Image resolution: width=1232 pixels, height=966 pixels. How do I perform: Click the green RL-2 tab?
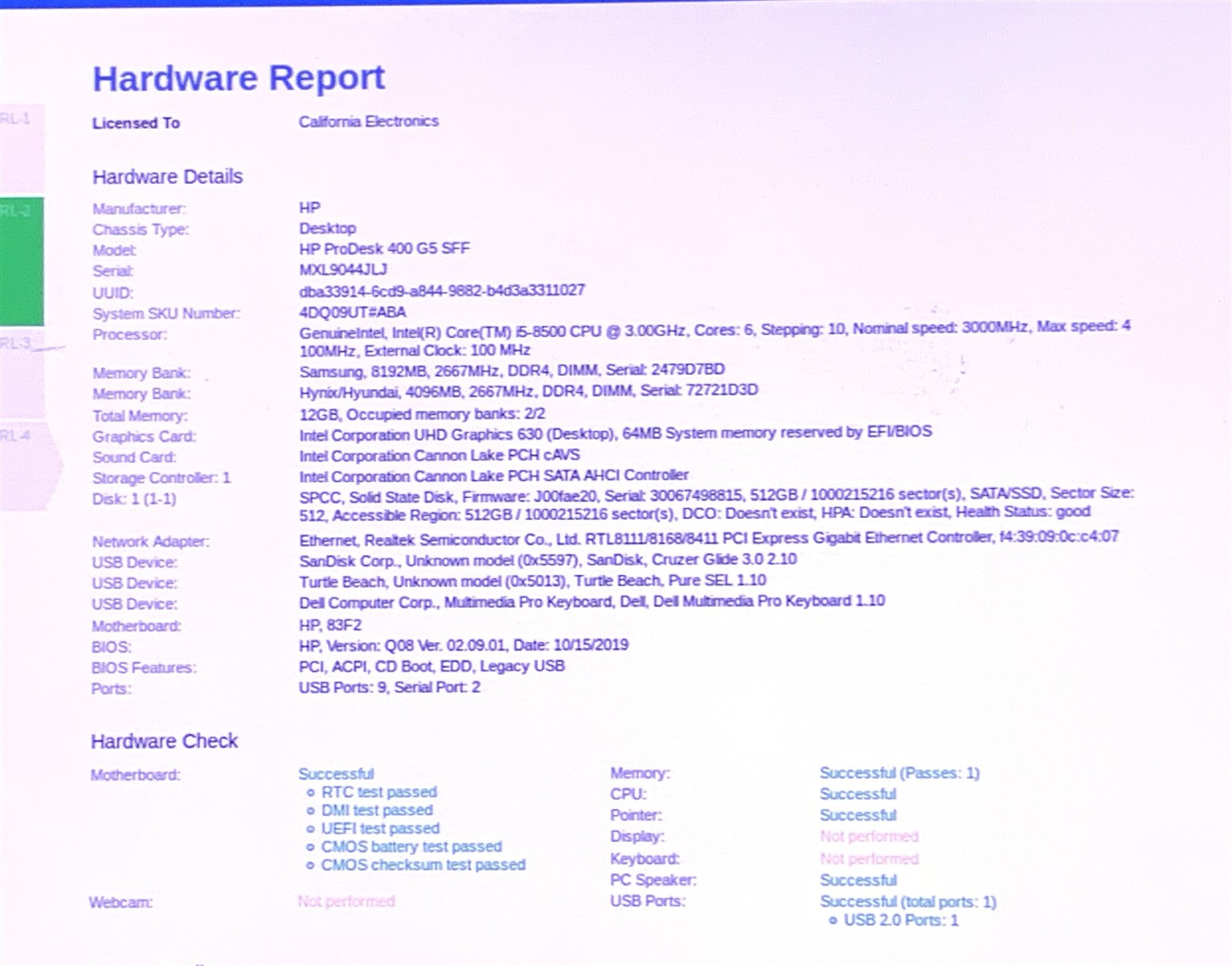[x=21, y=260]
